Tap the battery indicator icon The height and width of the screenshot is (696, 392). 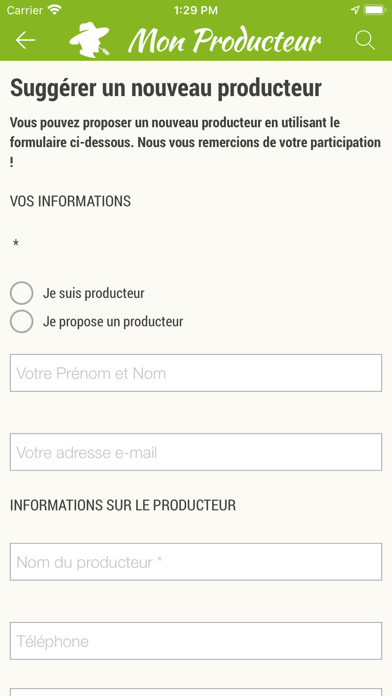[x=375, y=10]
